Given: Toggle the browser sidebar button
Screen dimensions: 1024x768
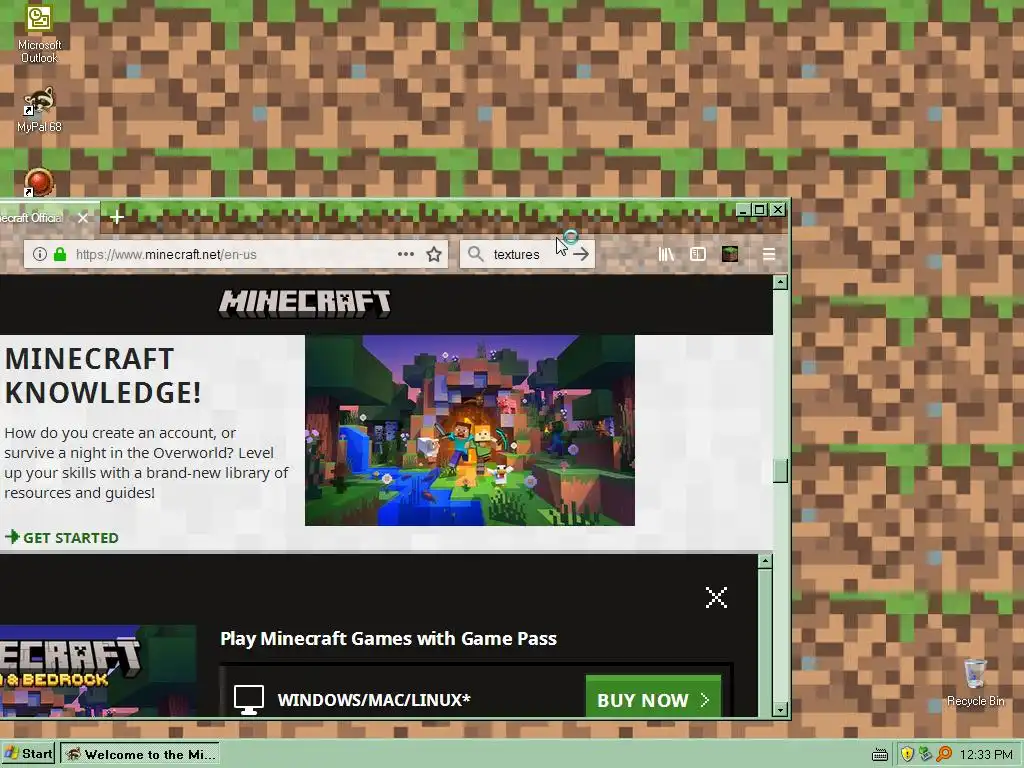Looking at the screenshot, I should 697,254.
